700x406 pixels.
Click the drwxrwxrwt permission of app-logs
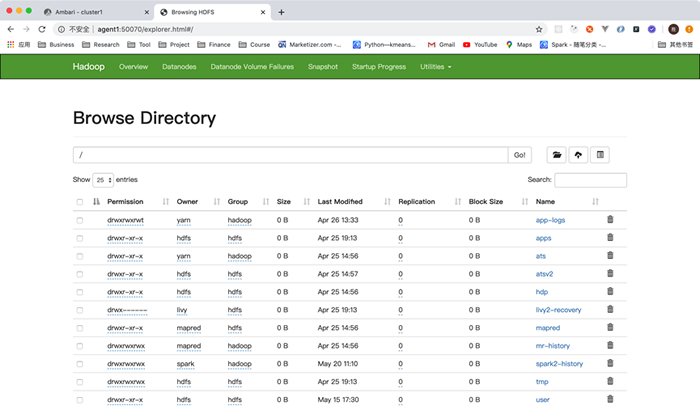[x=125, y=220]
